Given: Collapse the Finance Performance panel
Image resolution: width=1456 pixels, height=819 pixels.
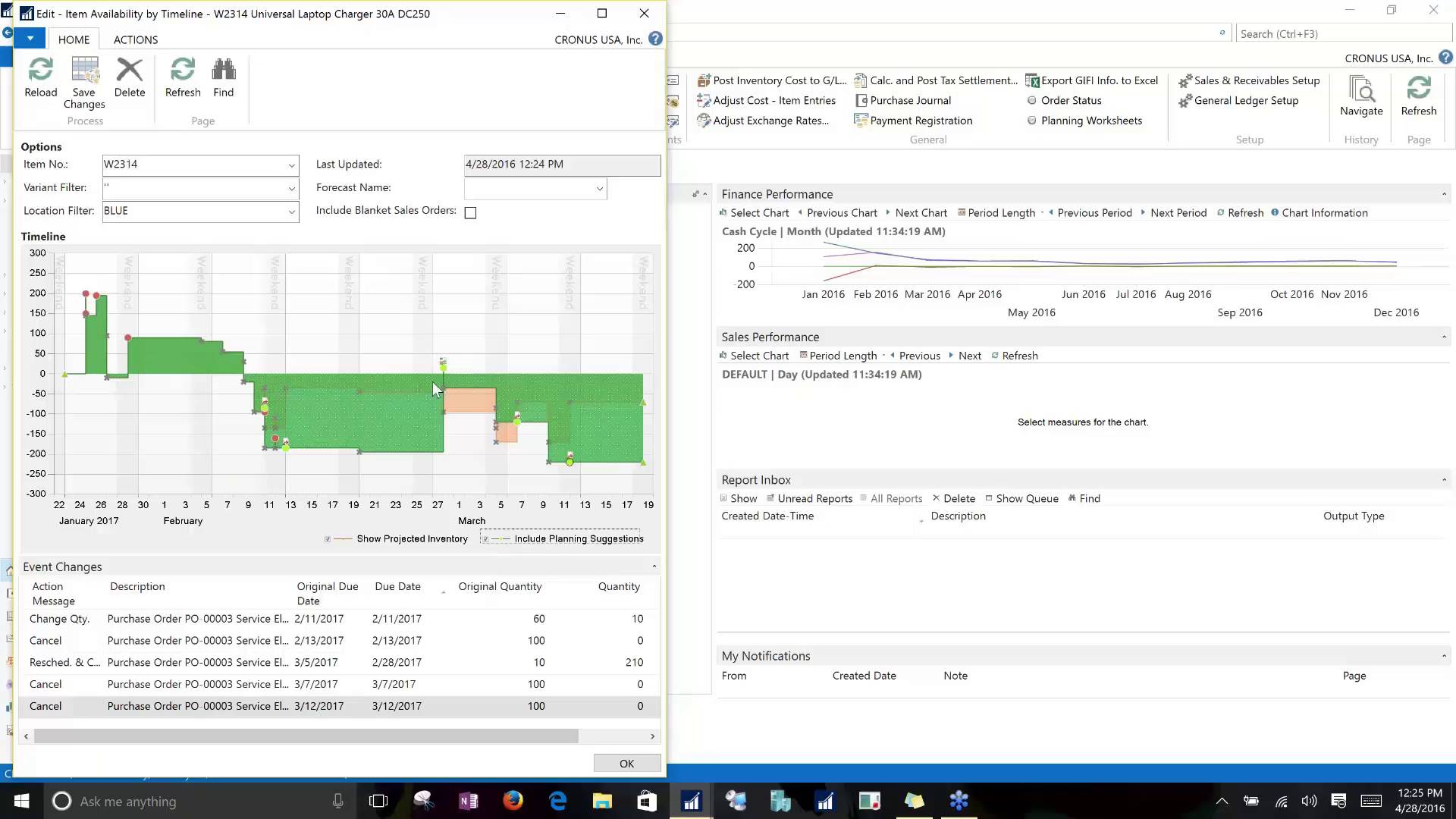Looking at the screenshot, I should coord(1442,193).
